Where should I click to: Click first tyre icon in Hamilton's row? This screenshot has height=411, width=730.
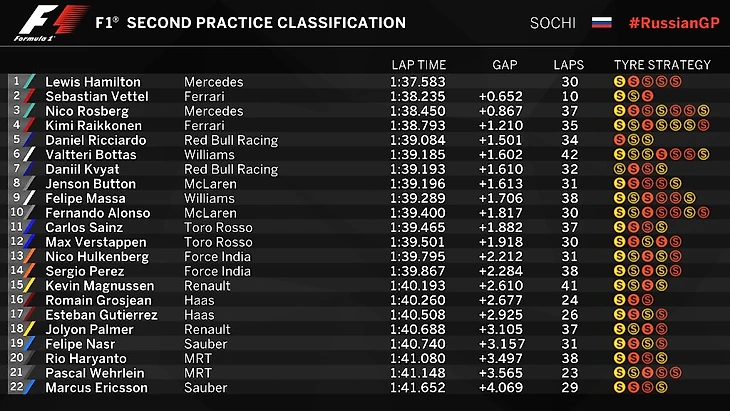pyautogui.click(x=620, y=82)
